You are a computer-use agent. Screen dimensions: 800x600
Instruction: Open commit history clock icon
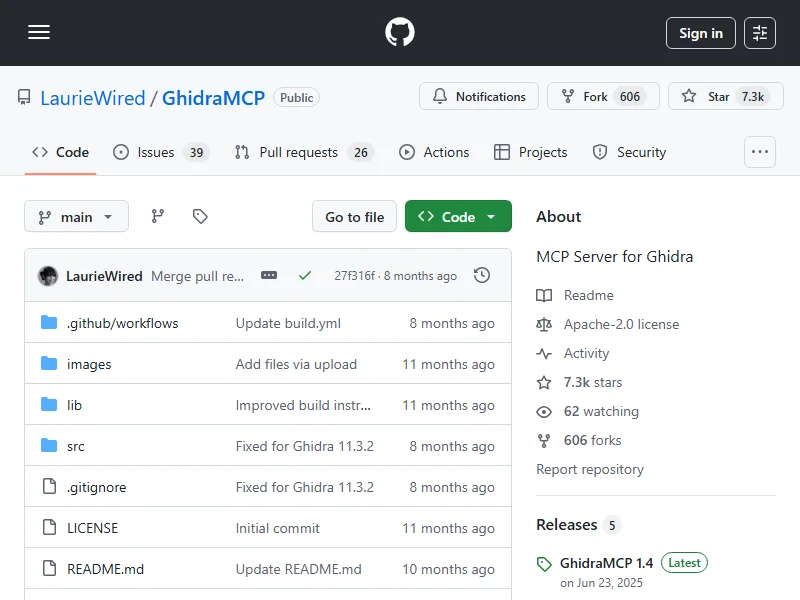[482, 275]
